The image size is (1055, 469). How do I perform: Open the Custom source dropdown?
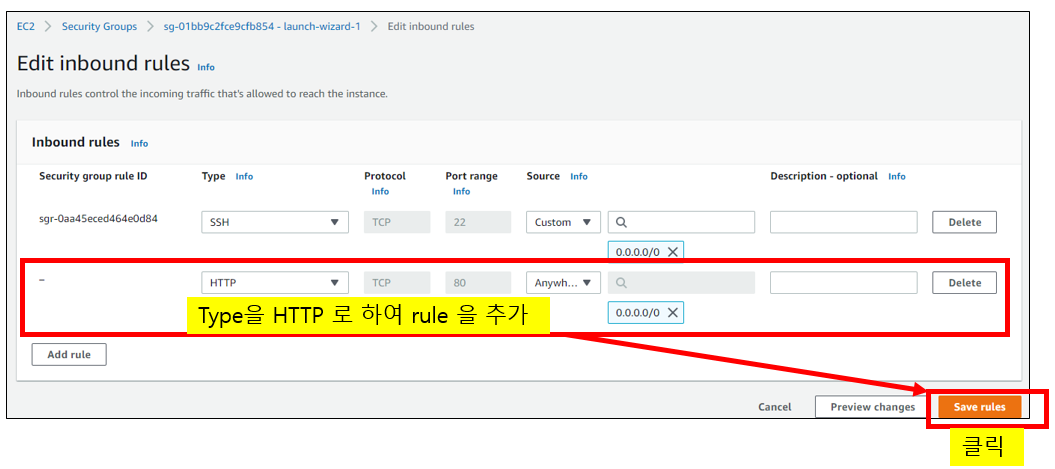coord(563,222)
